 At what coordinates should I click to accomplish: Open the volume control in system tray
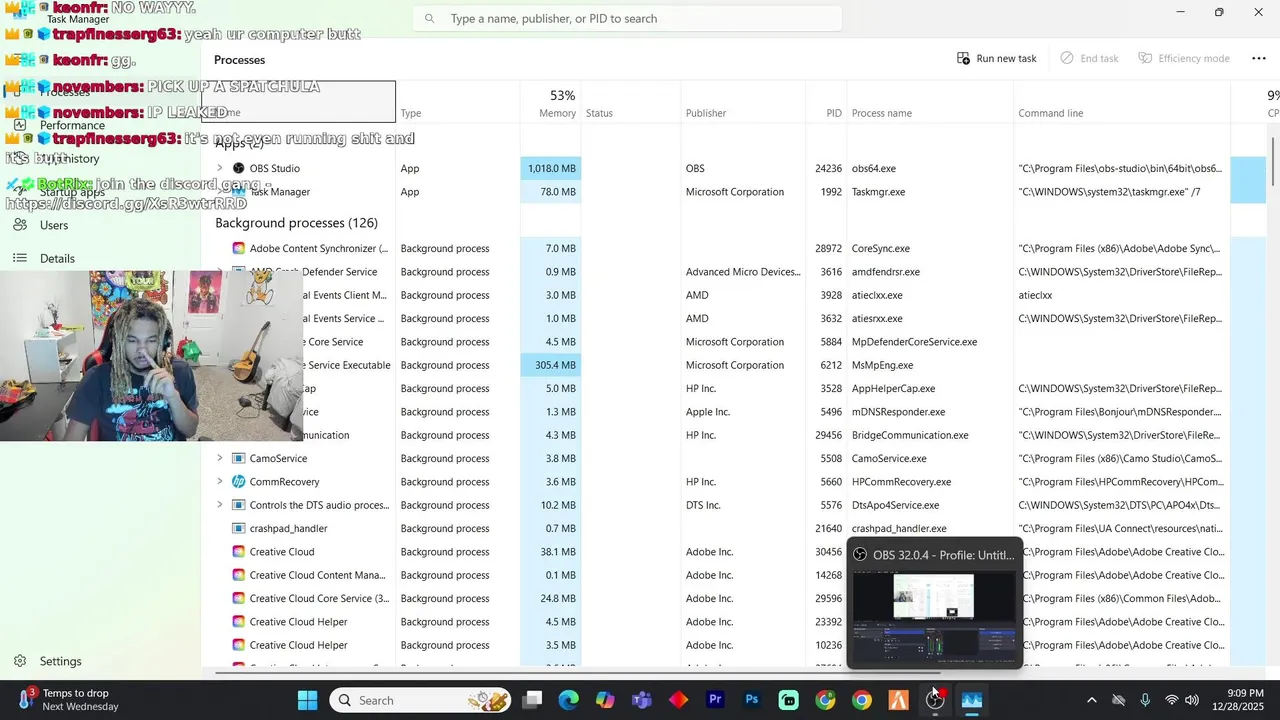click(1192, 700)
